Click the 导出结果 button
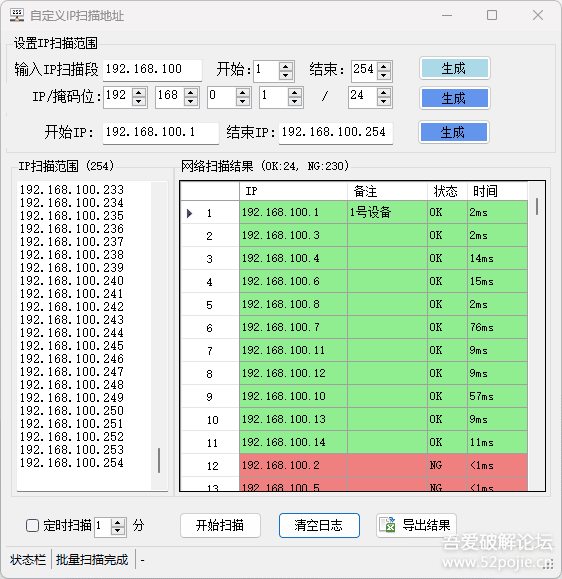 (x=417, y=525)
